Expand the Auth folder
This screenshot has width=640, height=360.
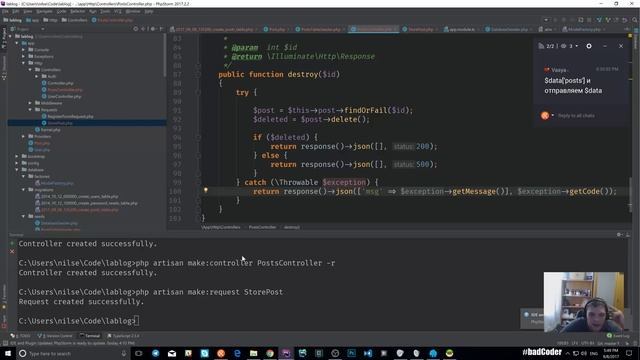[x=36, y=76]
